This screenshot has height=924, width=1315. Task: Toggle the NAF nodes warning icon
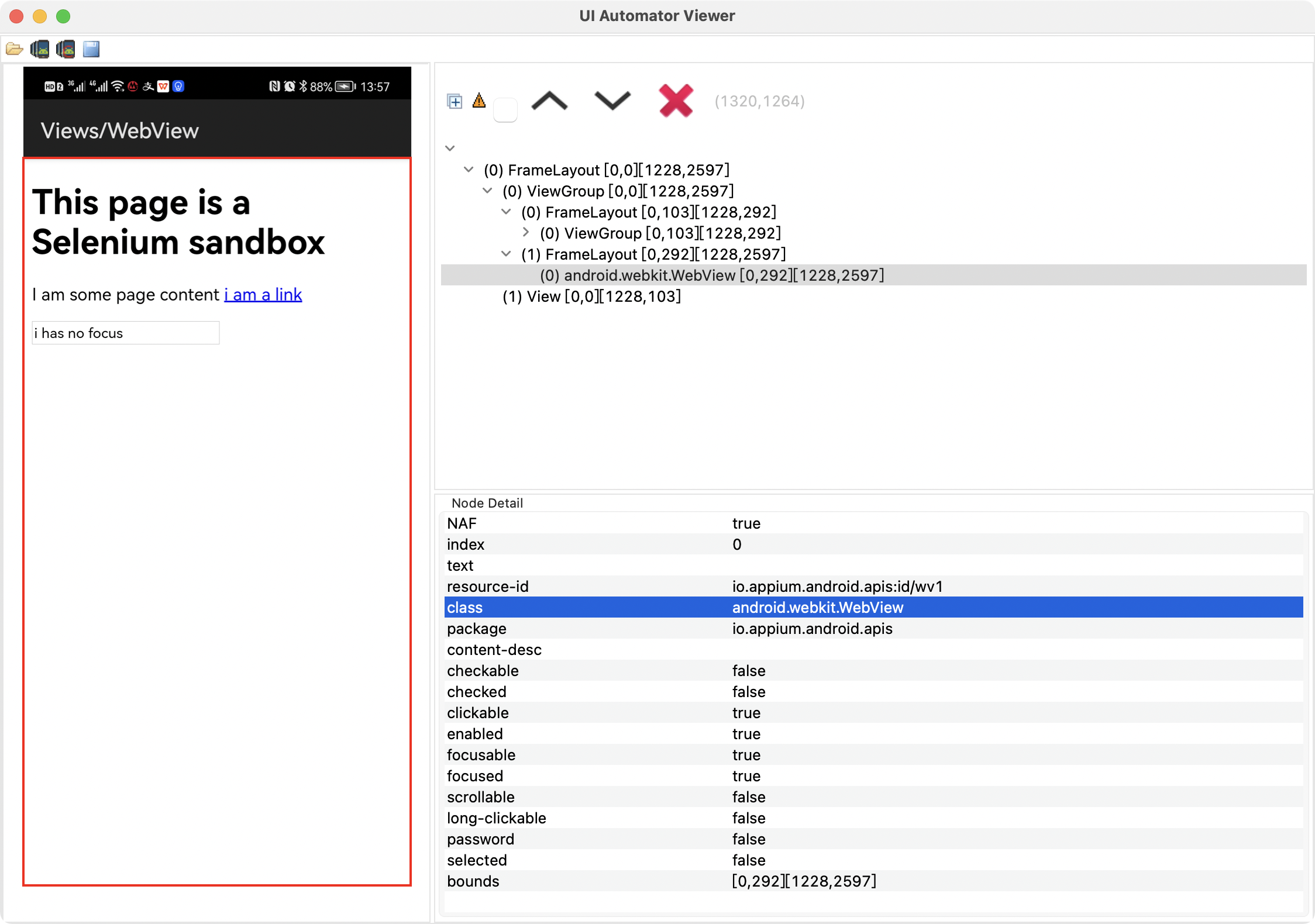point(479,101)
